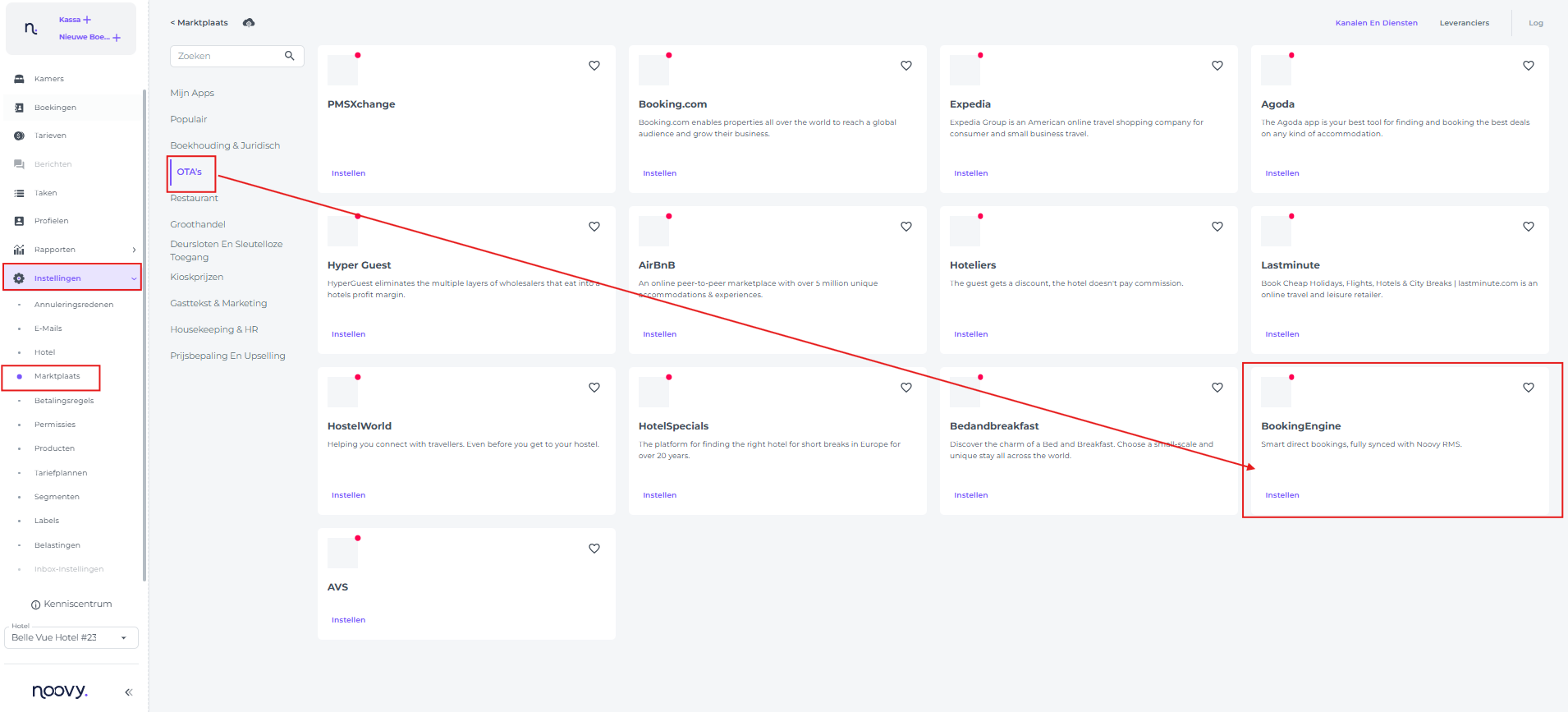1568x712 pixels.
Task: Collapse the Instellingen menu chevron
Action: [x=134, y=278]
